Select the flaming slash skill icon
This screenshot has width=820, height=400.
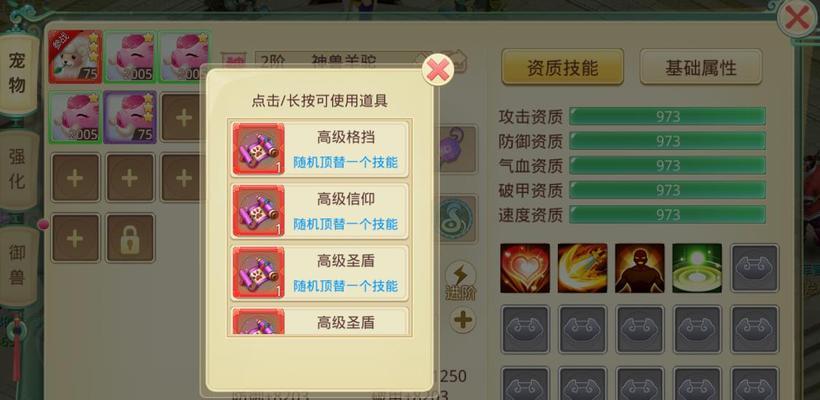582,268
